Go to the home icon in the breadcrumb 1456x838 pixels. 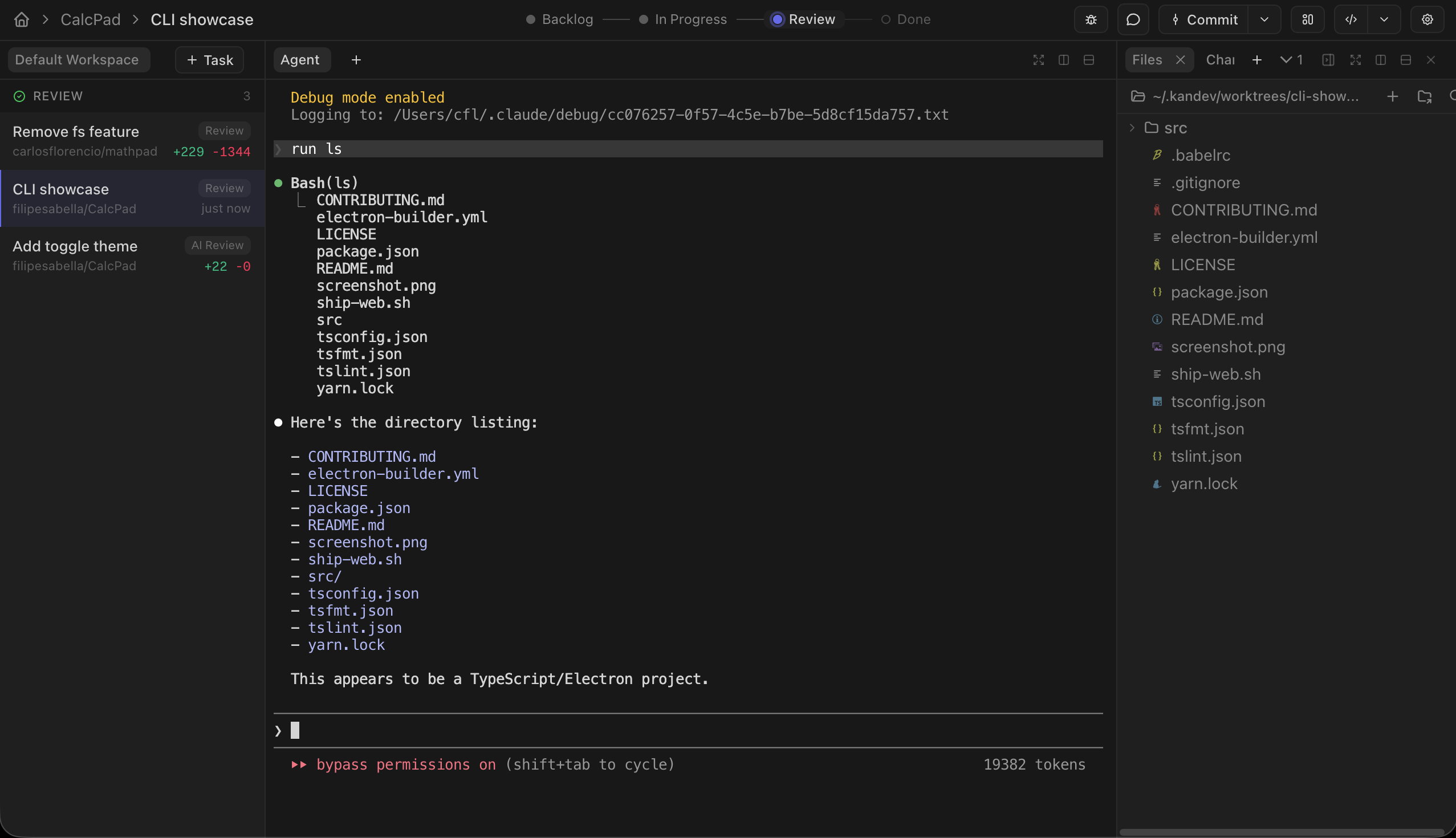[21, 19]
